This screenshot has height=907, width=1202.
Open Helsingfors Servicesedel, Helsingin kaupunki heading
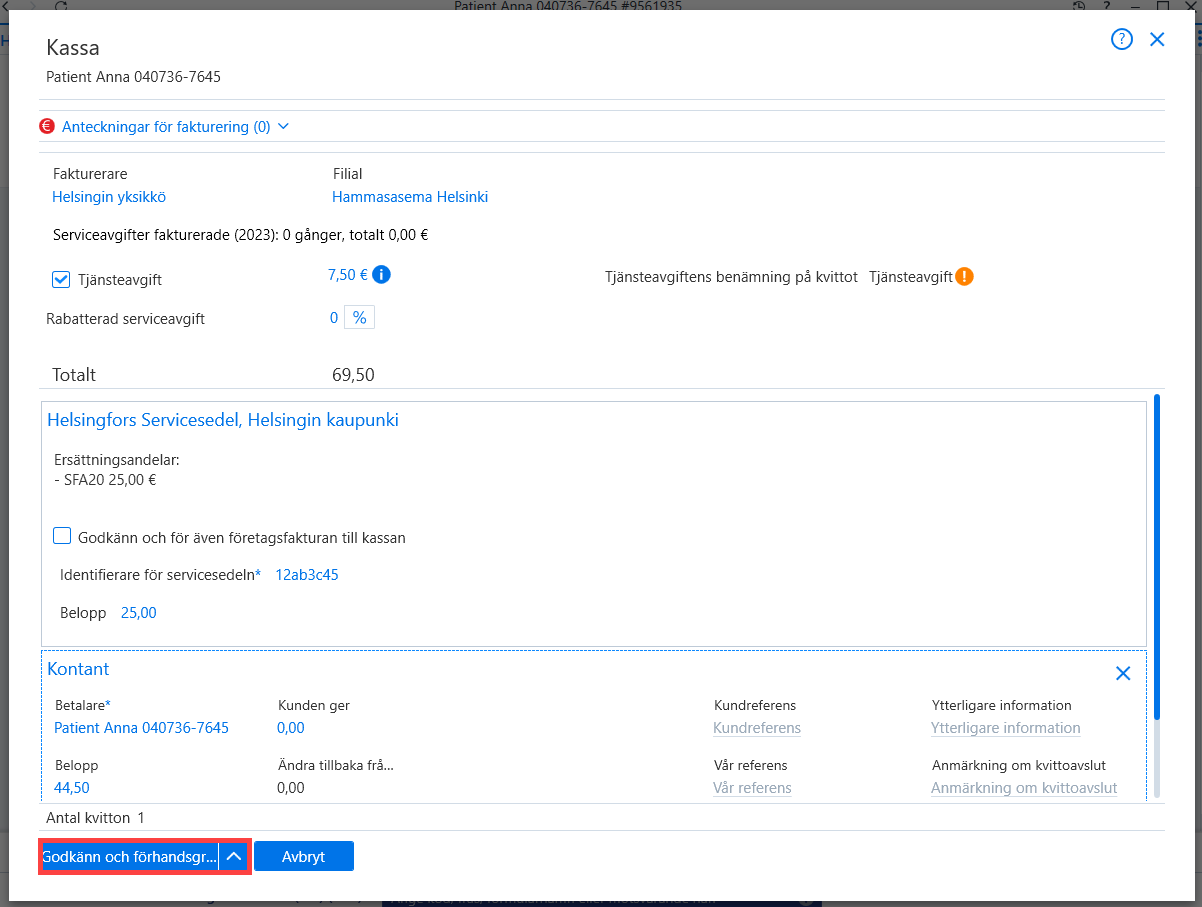(x=223, y=420)
